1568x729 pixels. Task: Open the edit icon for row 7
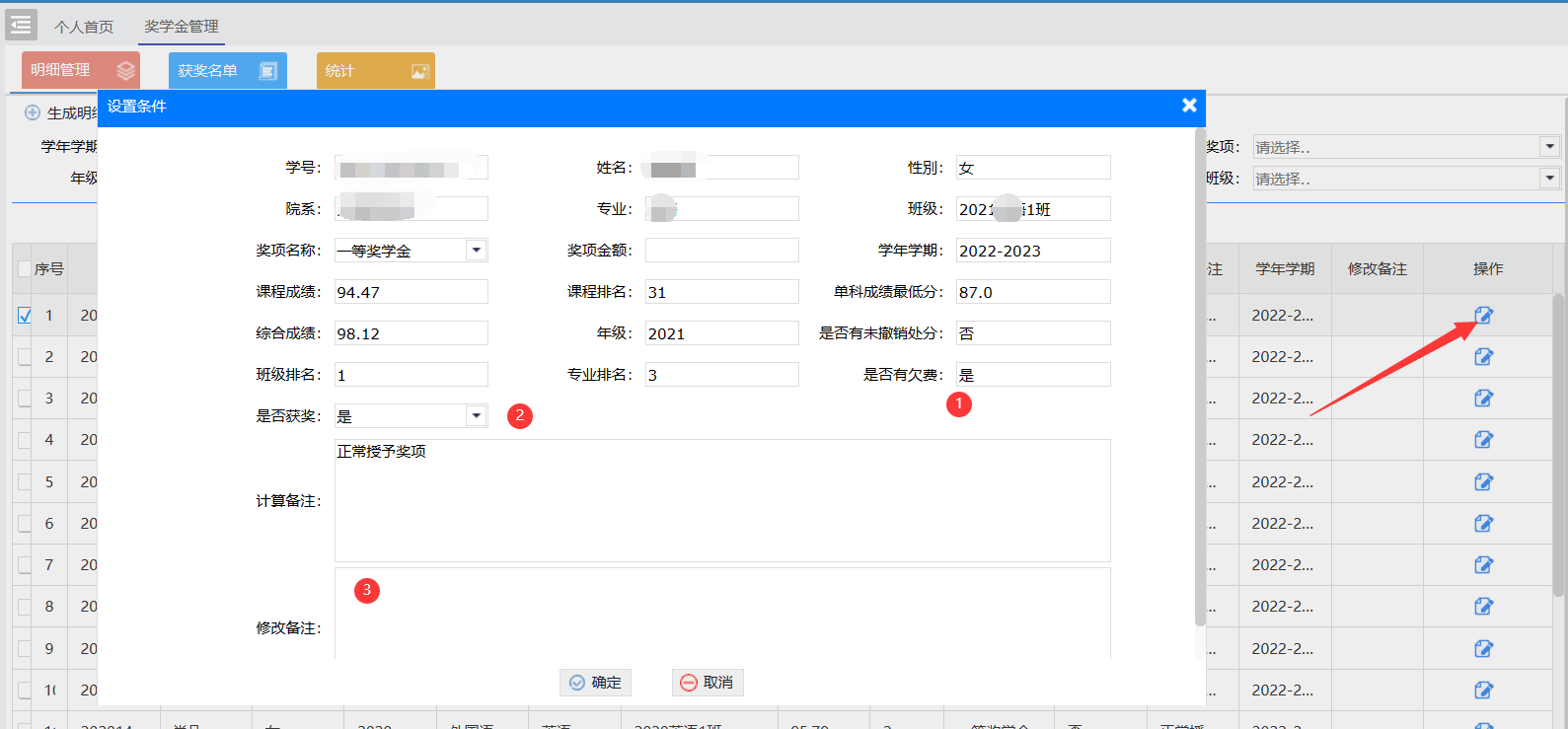1483,565
